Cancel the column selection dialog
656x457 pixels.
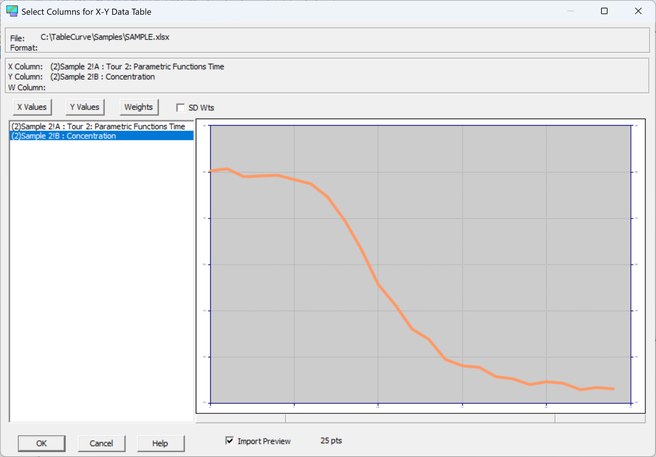point(101,443)
